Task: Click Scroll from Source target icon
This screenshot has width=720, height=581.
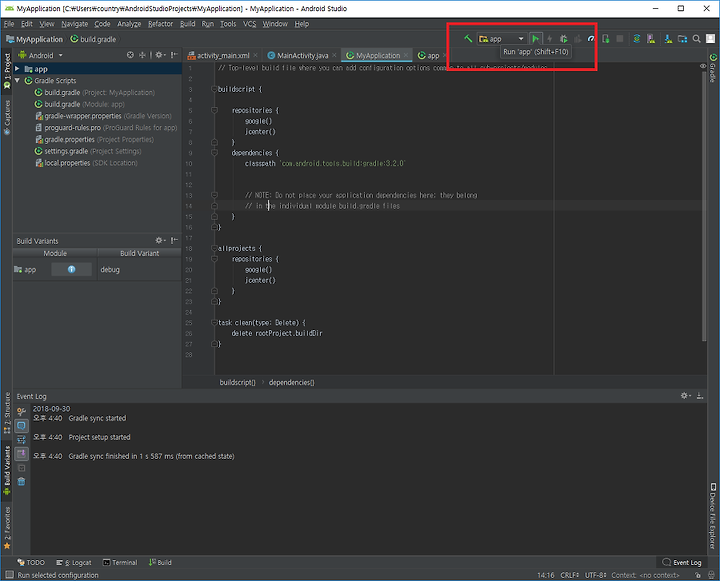Action: [x=130, y=55]
